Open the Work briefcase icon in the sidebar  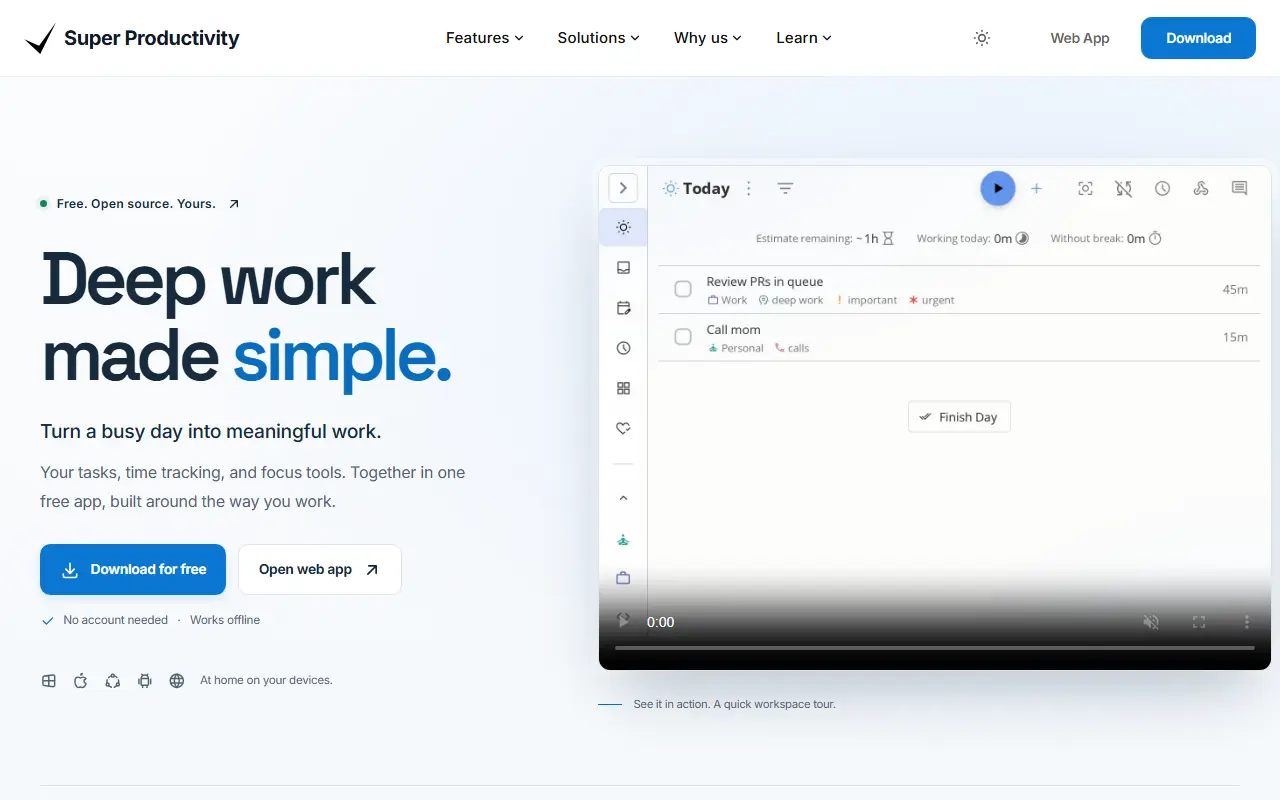point(623,578)
